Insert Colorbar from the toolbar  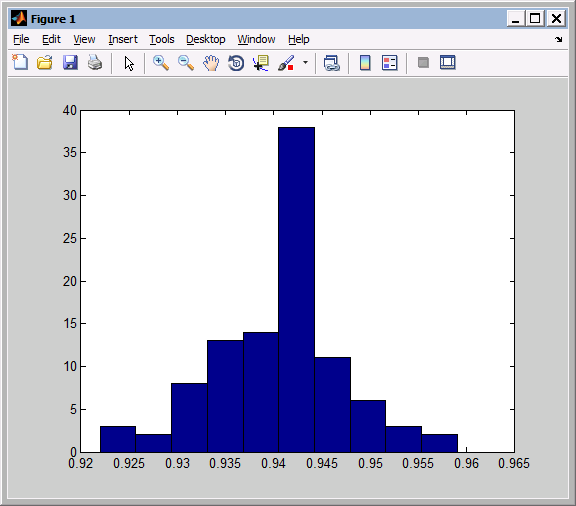[x=365, y=63]
